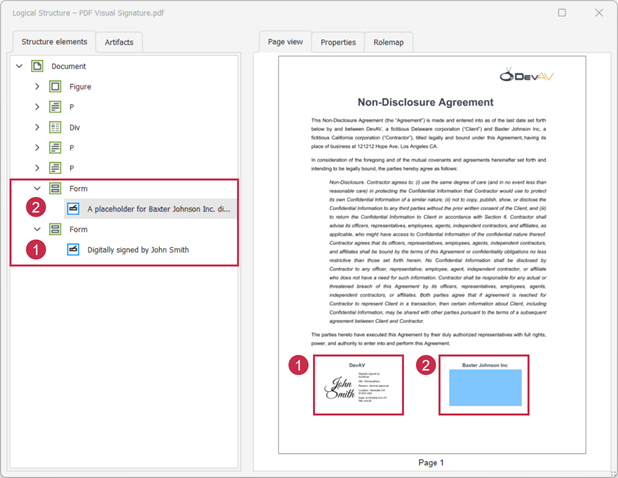Image resolution: width=618 pixels, height=478 pixels.
Task: Expand the Figure node
Action: tap(37, 86)
